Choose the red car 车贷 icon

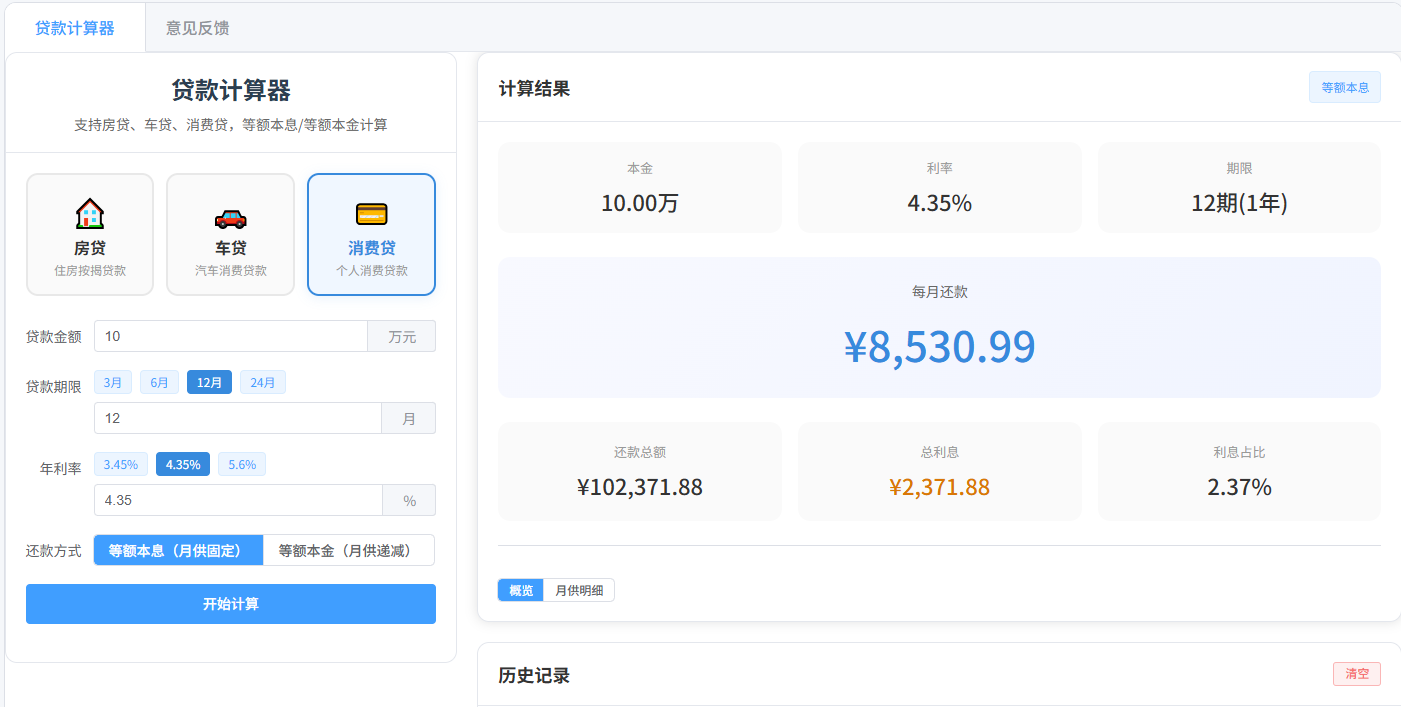pos(231,218)
